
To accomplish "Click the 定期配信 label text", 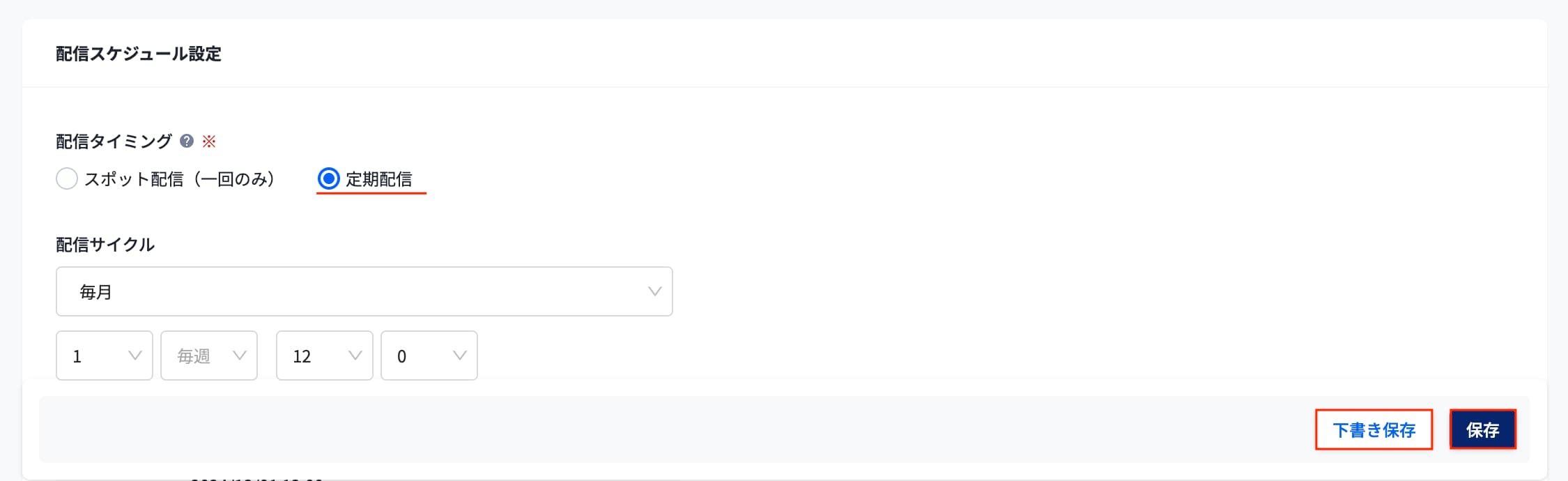I will click(x=378, y=179).
